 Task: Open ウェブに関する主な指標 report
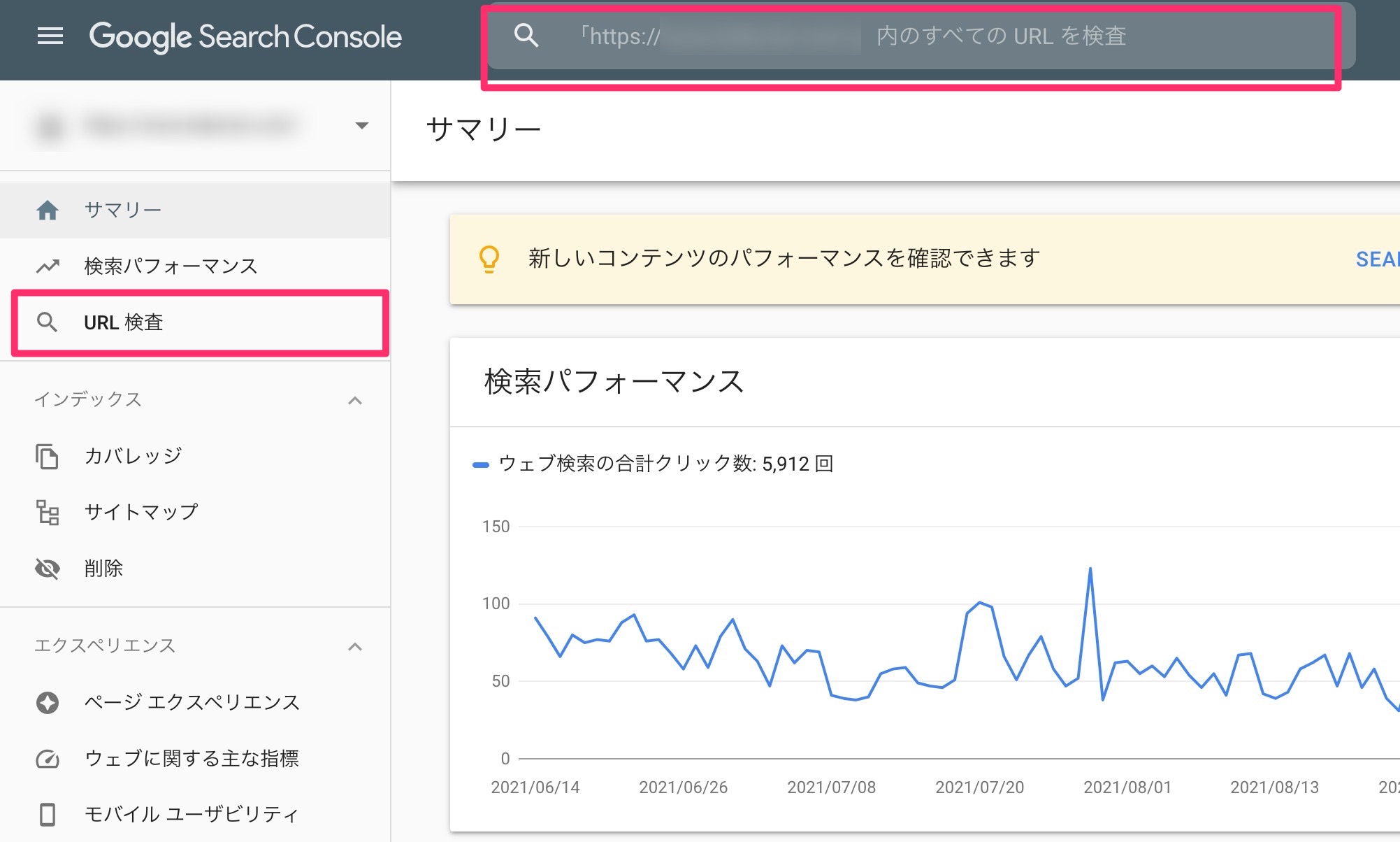point(195,759)
